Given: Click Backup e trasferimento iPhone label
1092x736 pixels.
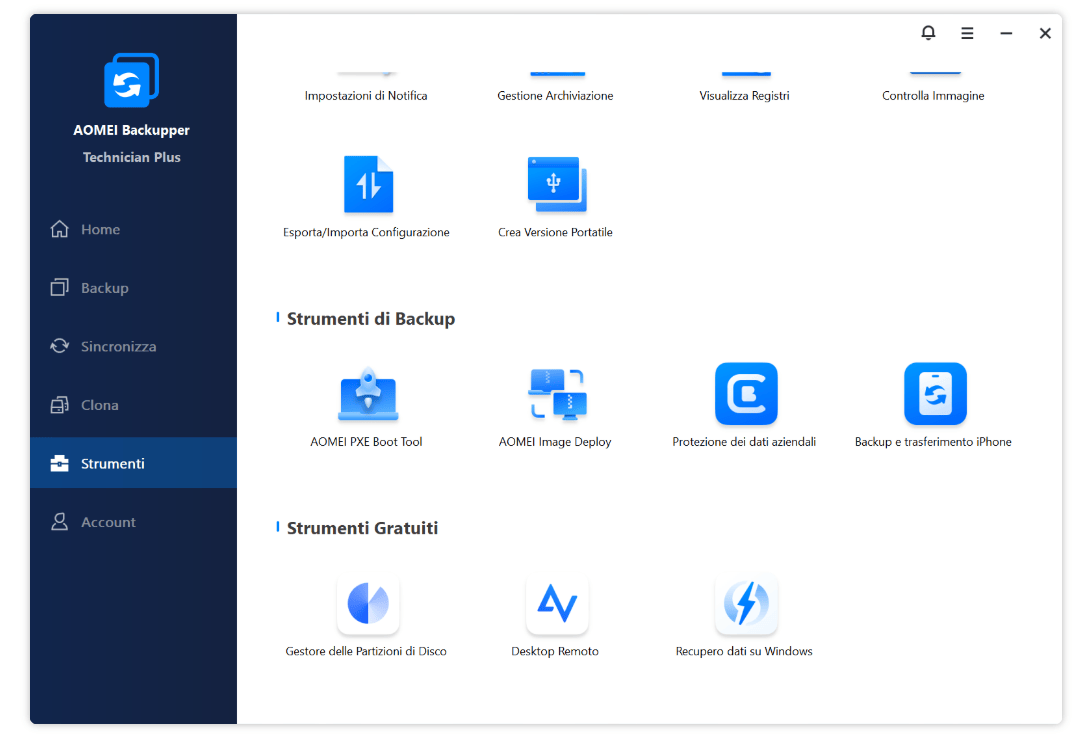Looking at the screenshot, I should click(933, 441).
